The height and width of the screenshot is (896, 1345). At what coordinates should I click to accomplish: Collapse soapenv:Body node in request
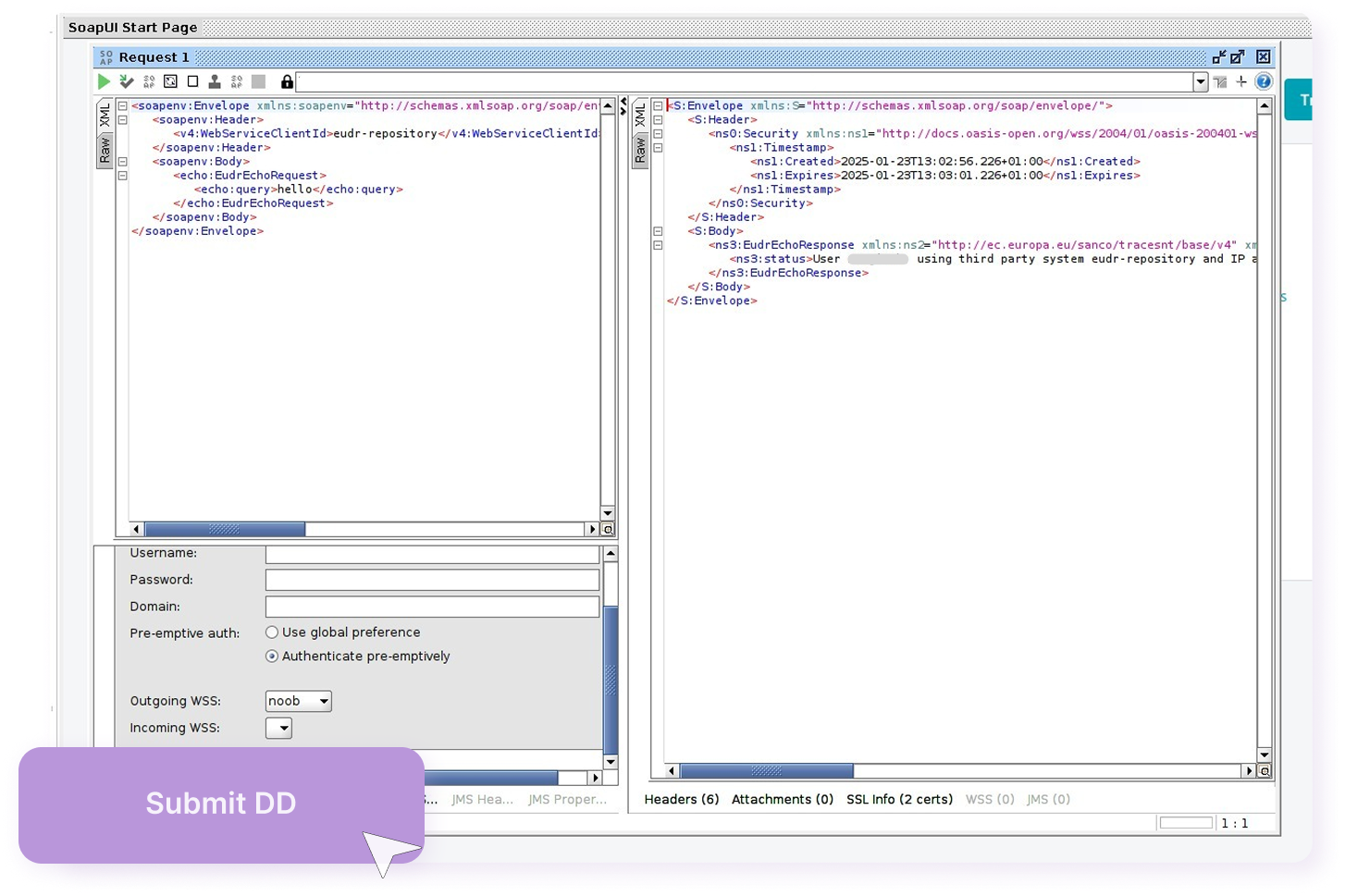pos(122,162)
